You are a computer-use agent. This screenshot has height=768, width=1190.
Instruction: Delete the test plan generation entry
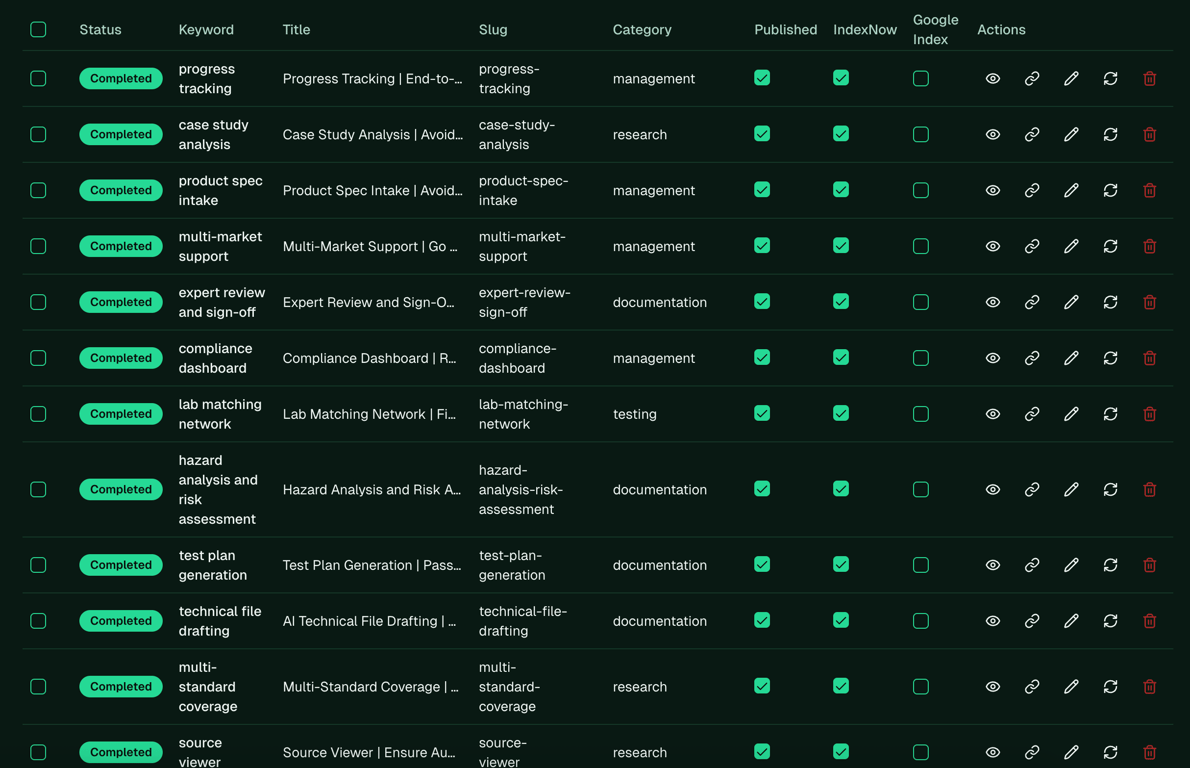pyautogui.click(x=1150, y=565)
